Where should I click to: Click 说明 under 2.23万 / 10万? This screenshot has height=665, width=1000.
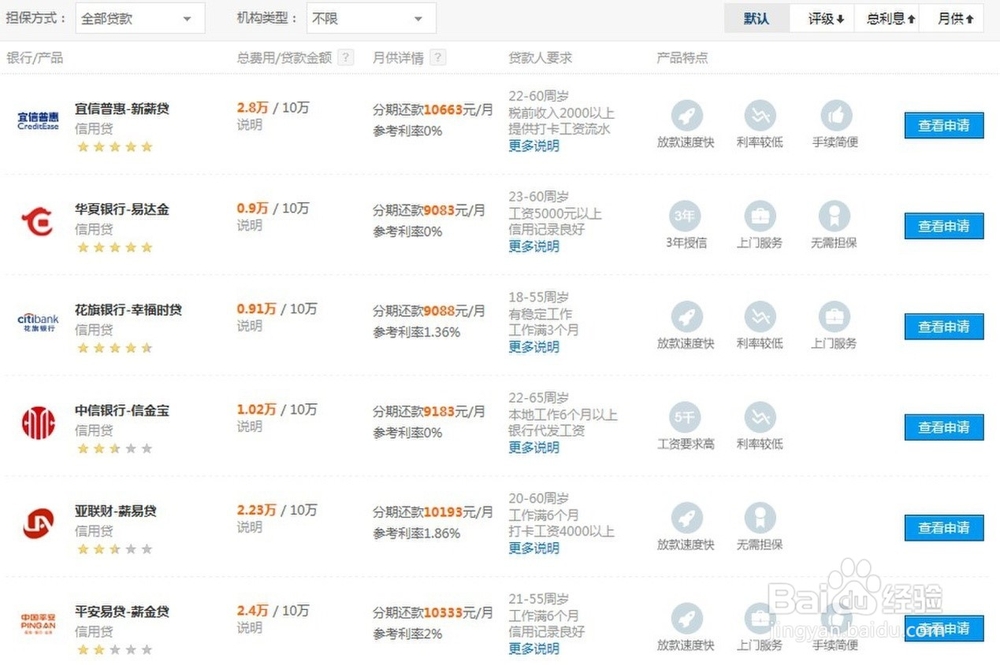[x=249, y=527]
